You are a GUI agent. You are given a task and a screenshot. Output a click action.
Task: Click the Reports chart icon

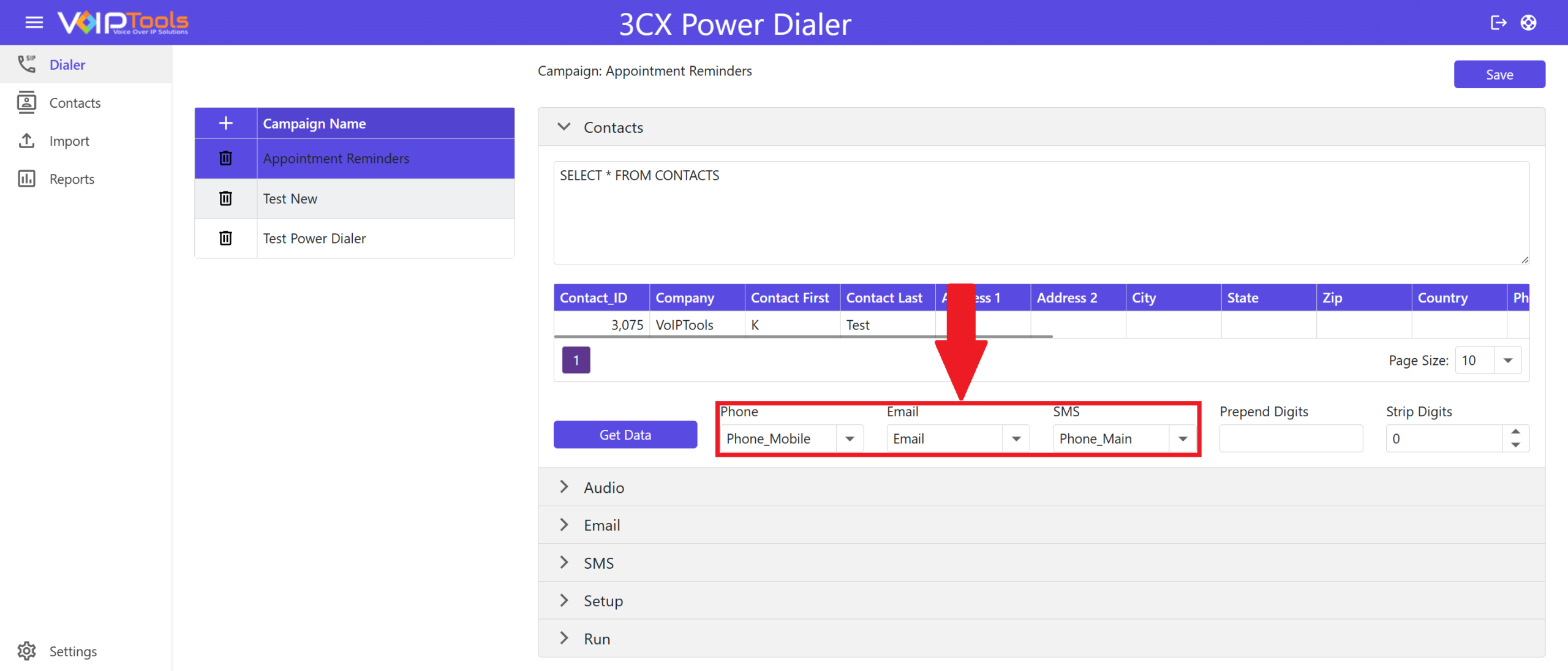27,179
